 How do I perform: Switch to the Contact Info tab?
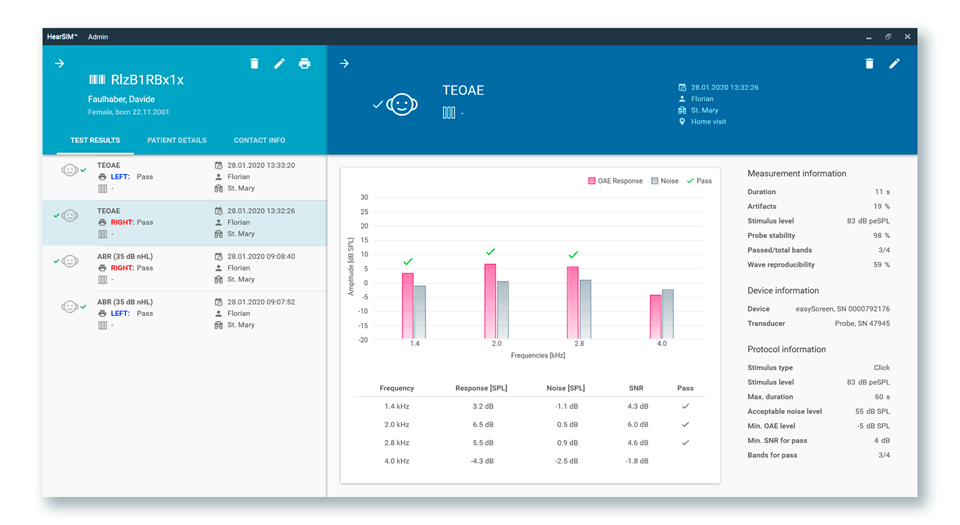[260, 140]
